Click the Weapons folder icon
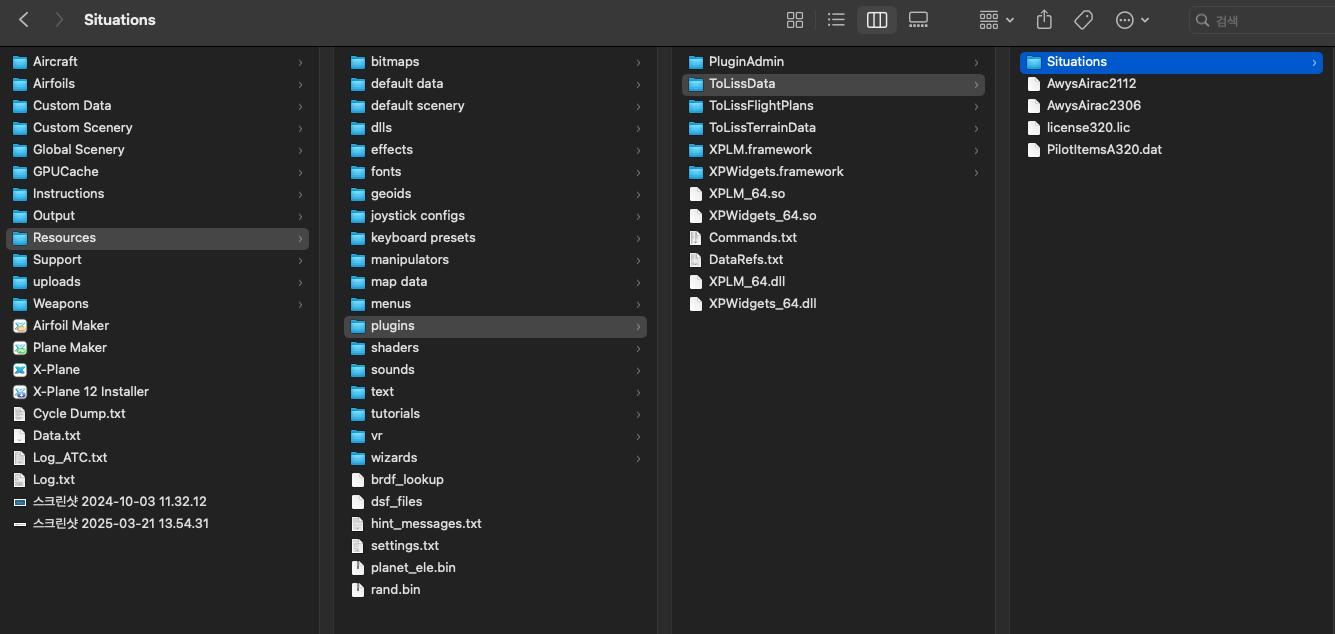 (x=20, y=304)
